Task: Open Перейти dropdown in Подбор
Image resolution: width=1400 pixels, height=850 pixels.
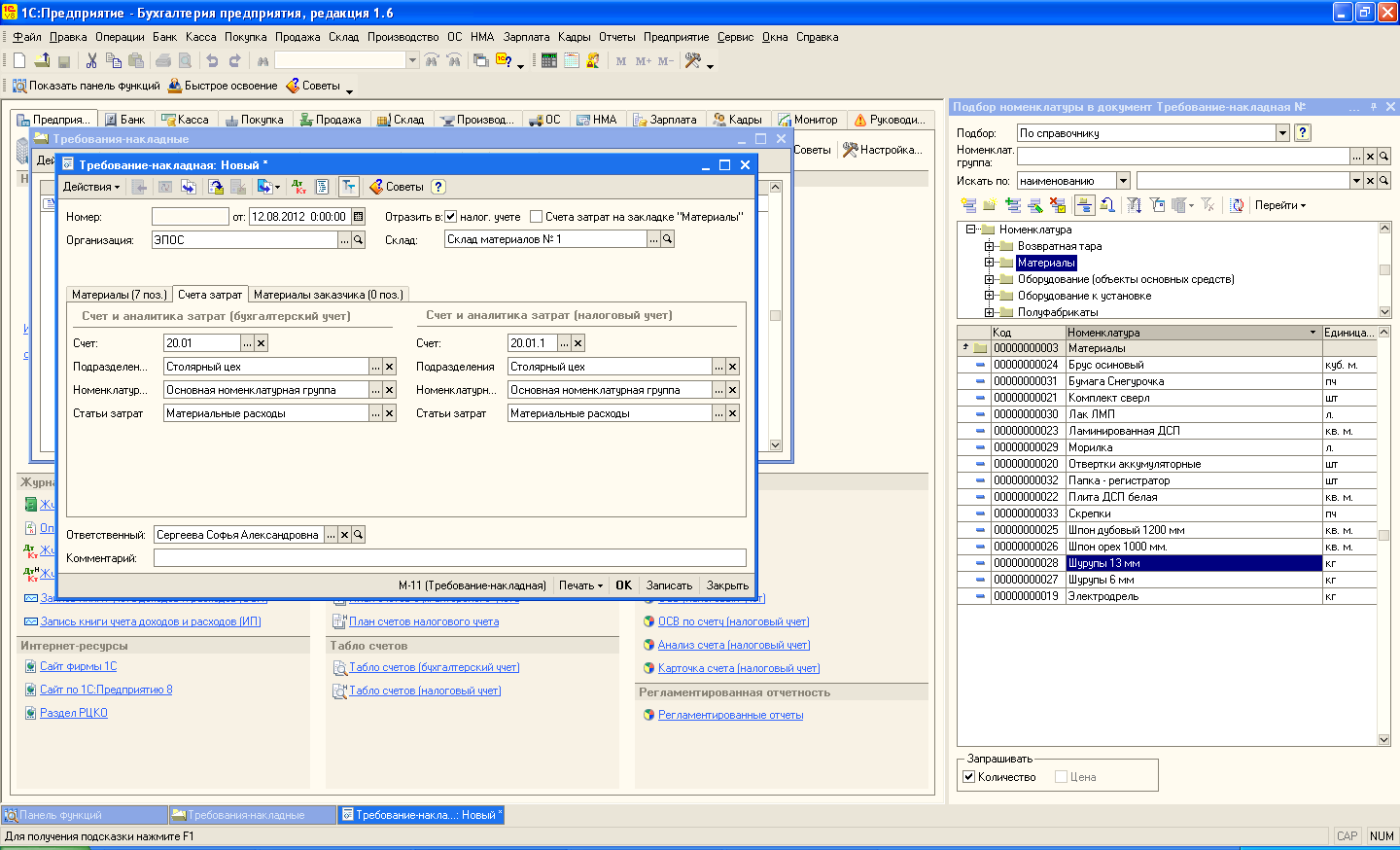Action: click(1280, 205)
